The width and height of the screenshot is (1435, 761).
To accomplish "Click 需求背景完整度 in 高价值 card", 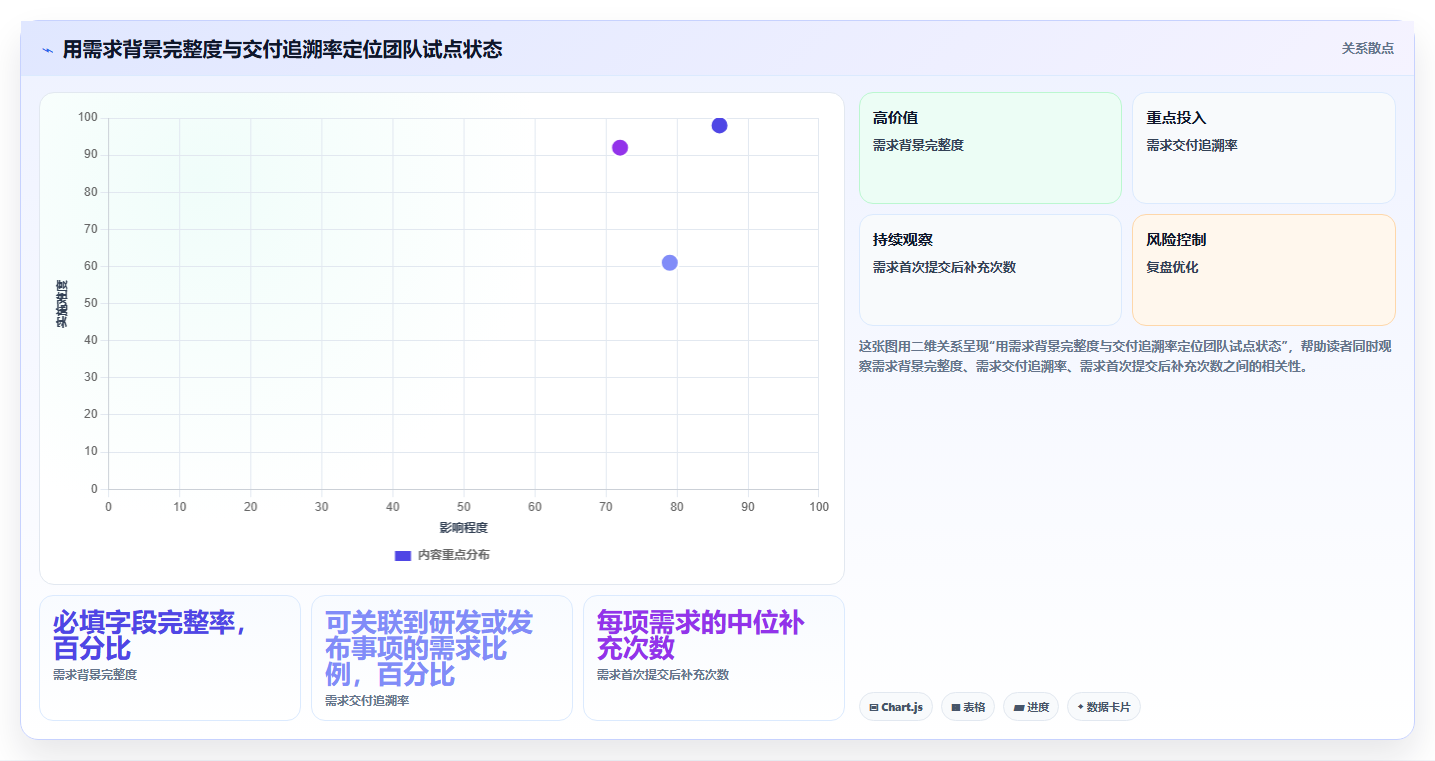I will pyautogui.click(x=918, y=145).
